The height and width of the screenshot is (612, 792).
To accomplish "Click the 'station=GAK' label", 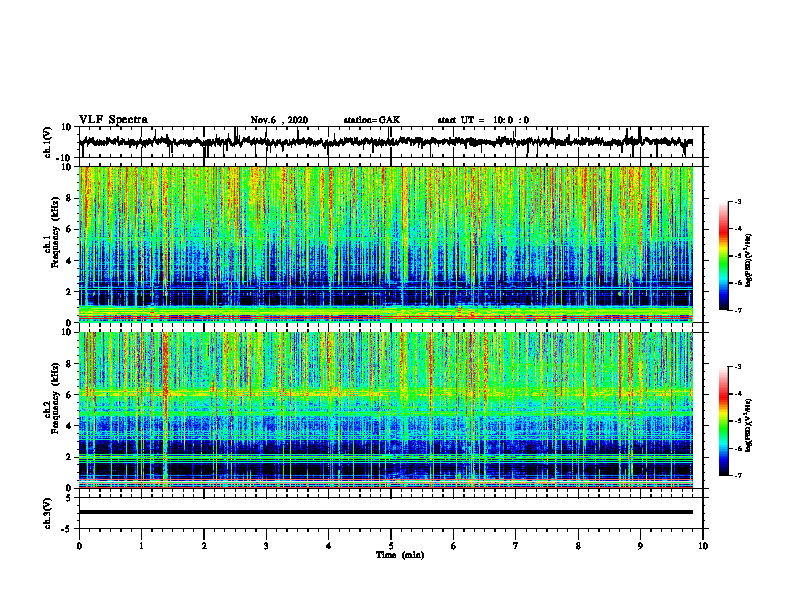I will tap(372, 120).
